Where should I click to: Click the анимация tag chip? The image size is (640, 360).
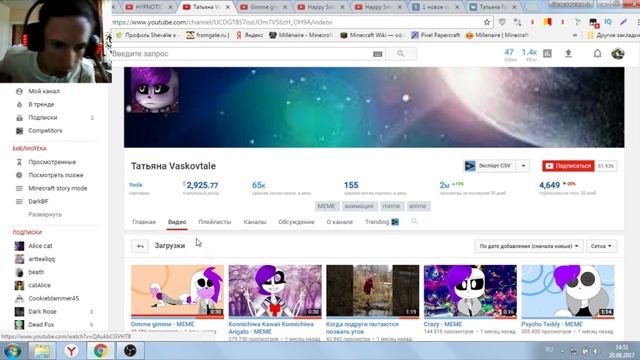359,206
